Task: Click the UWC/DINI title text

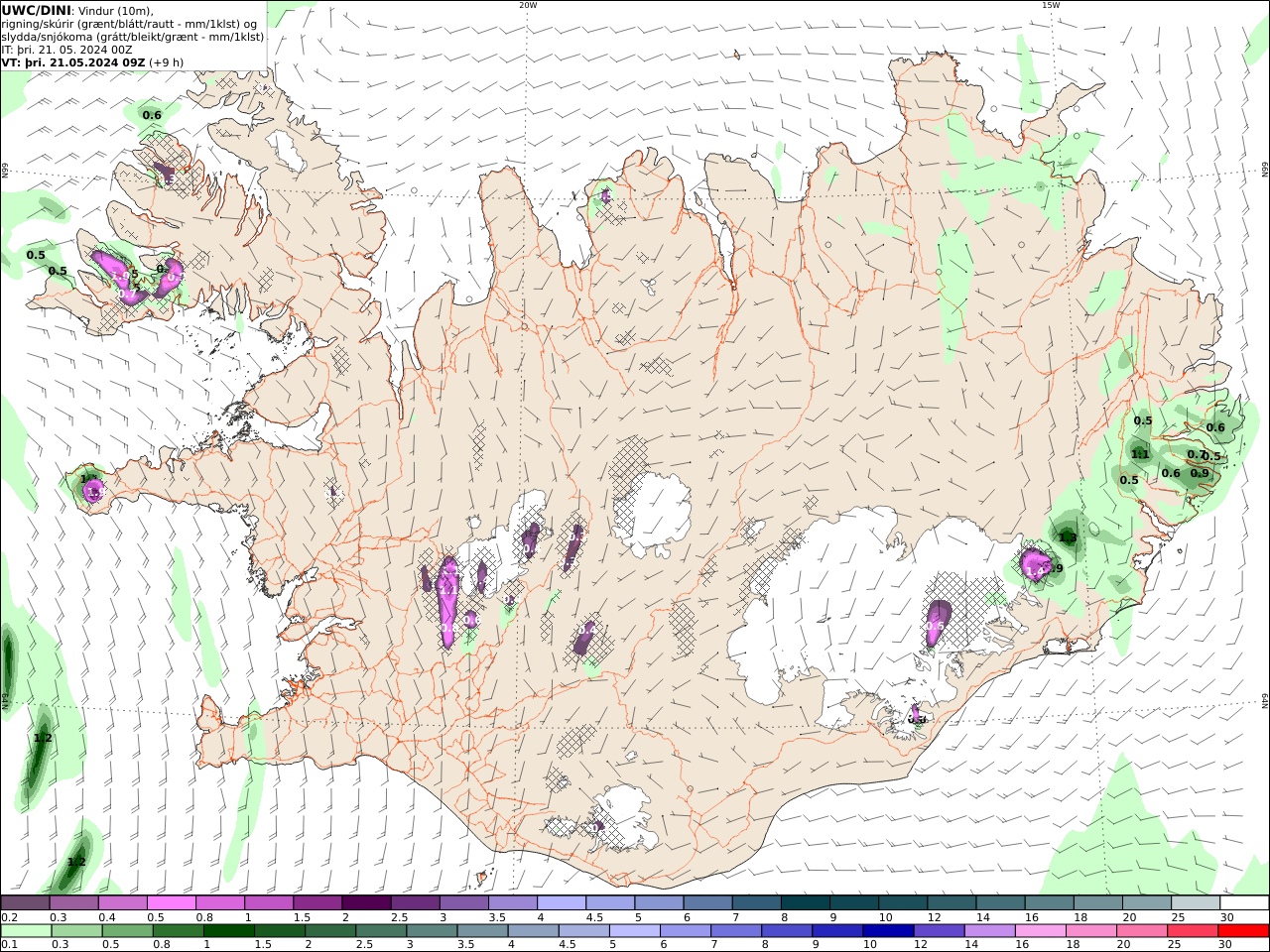Action: 36,11
